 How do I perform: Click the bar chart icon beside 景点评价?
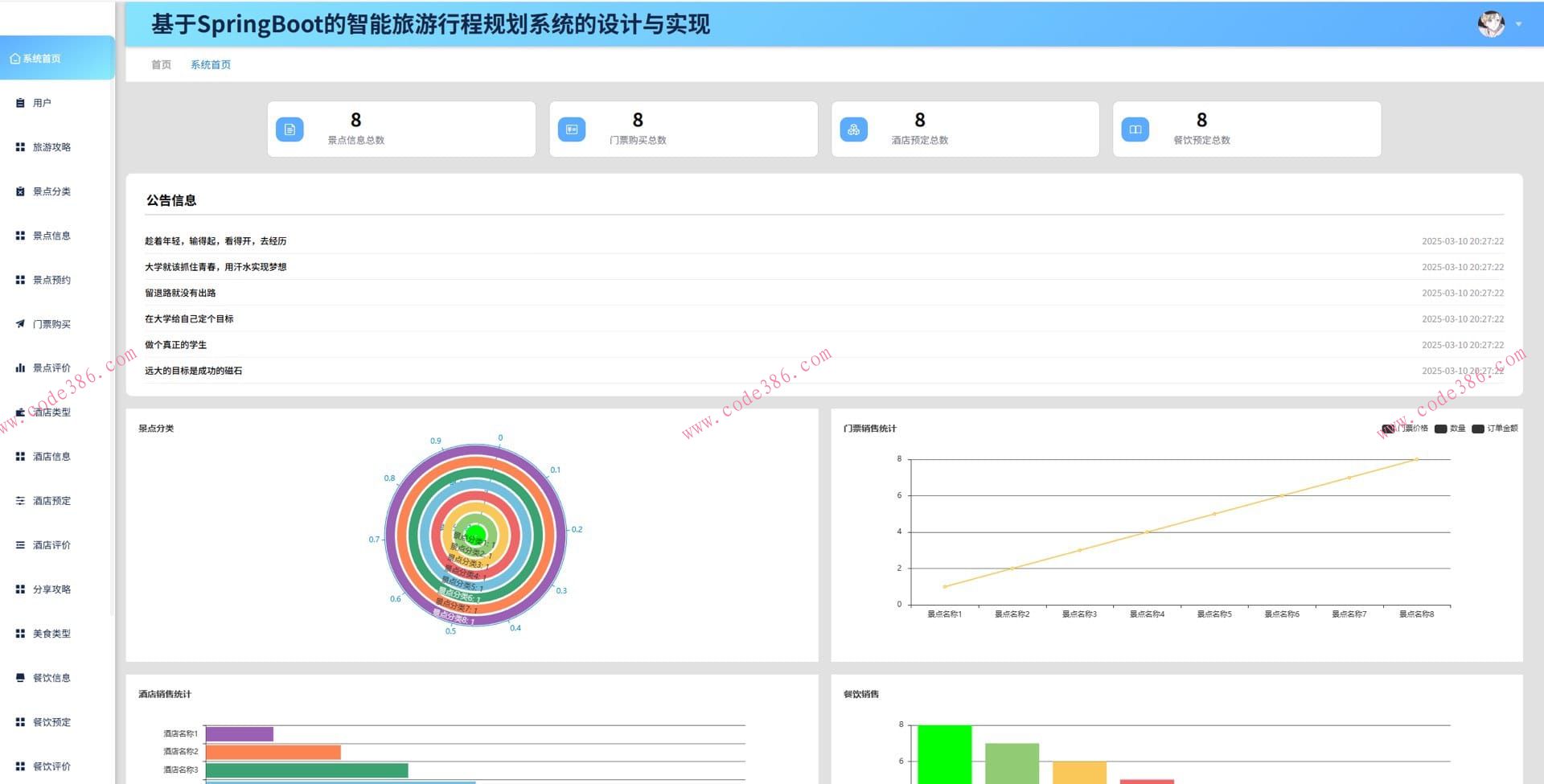[21, 368]
